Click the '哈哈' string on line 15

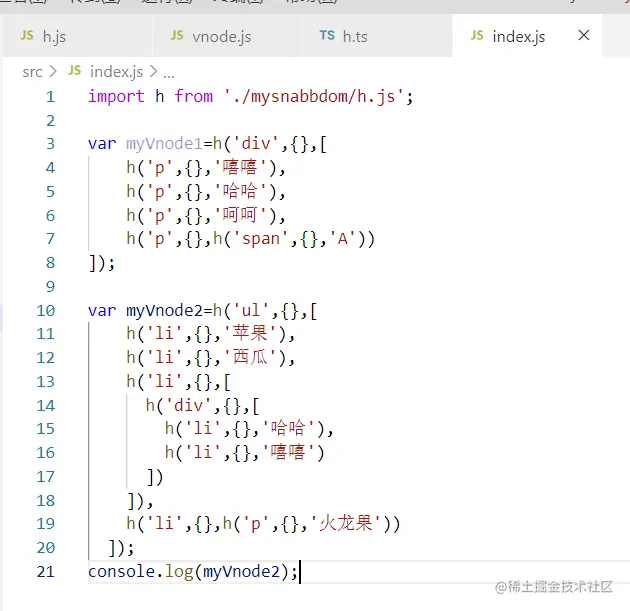point(290,429)
